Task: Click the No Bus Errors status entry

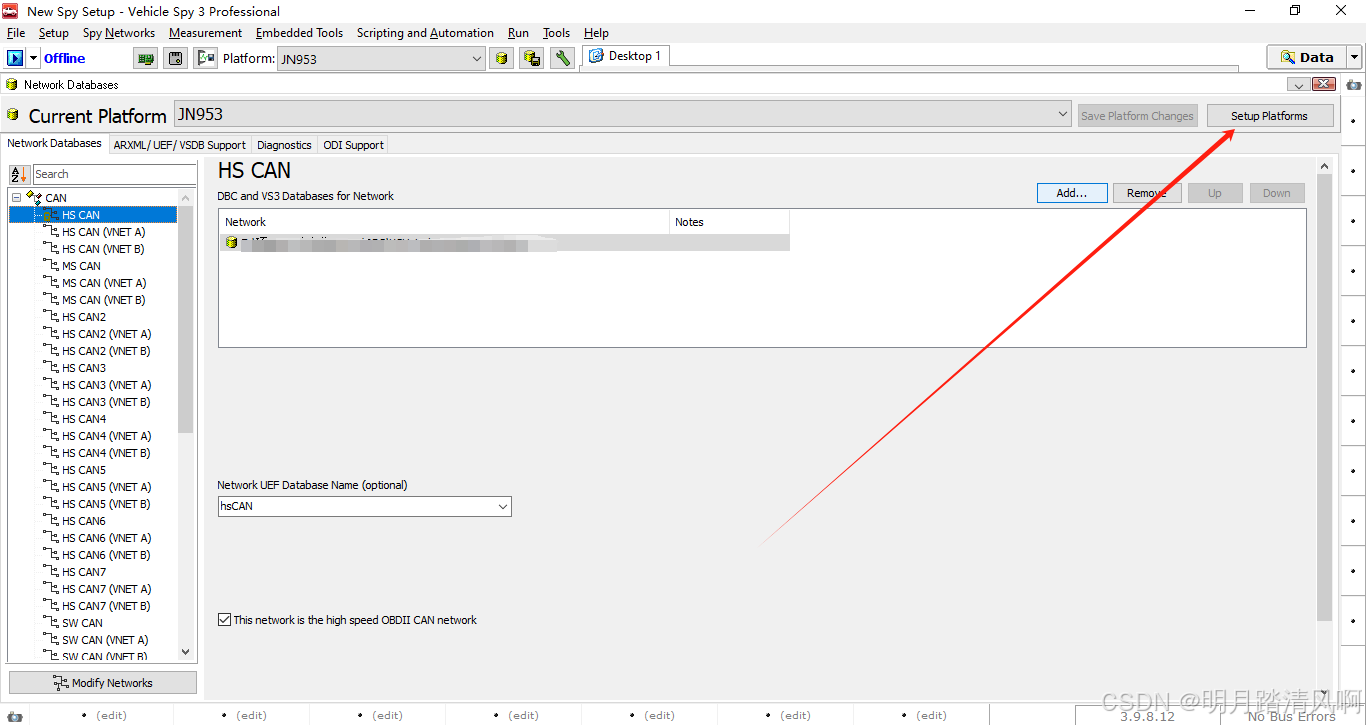Action: point(1291,716)
